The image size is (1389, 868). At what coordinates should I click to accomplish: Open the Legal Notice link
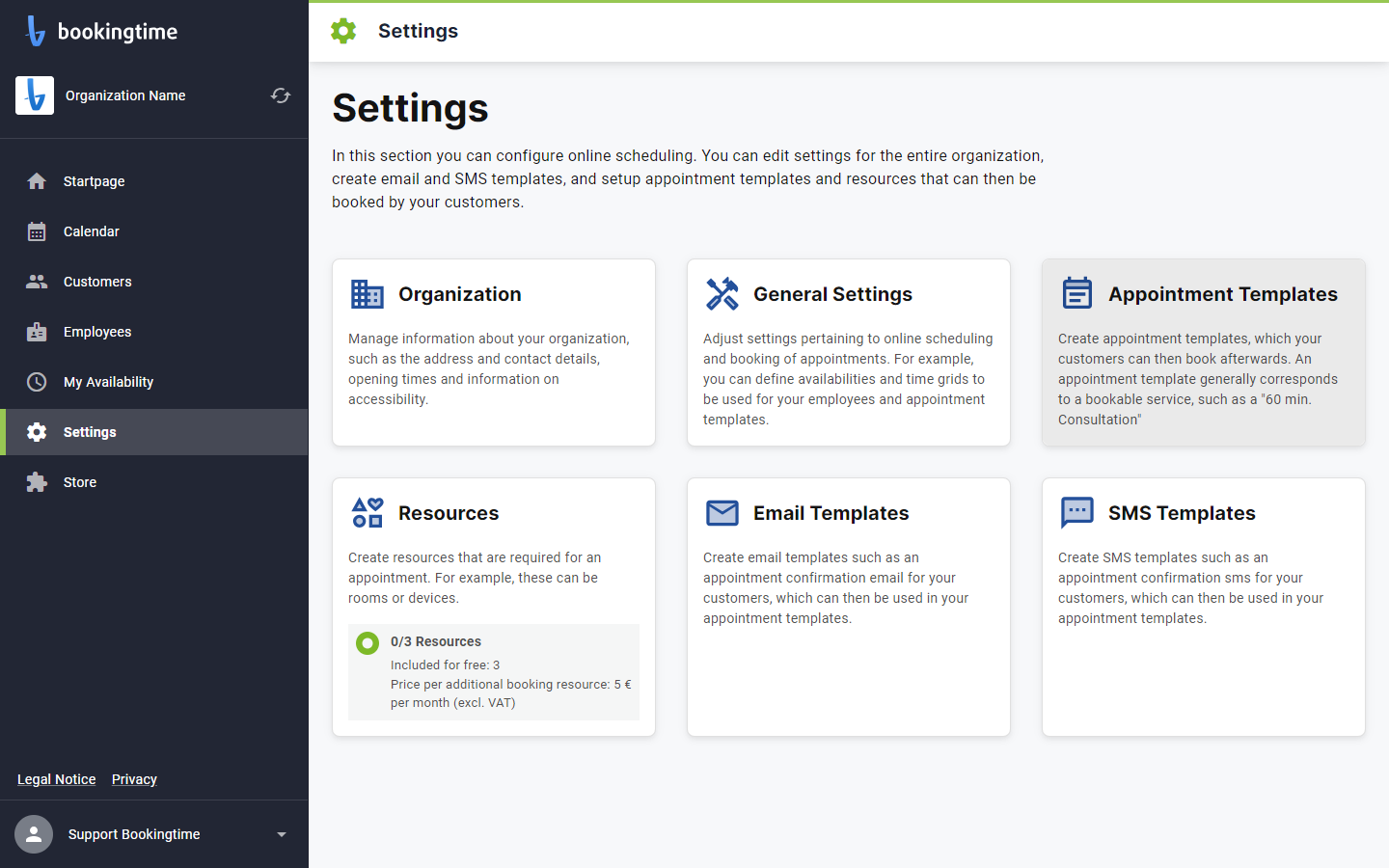tap(57, 779)
